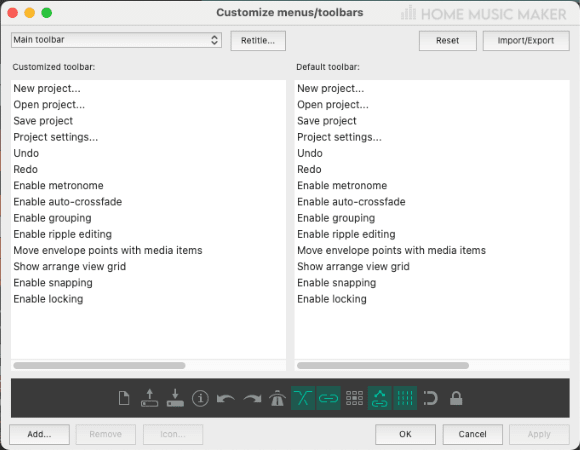Toggle the highlighted grouping chain-link icon
The image size is (580, 450).
point(328,398)
